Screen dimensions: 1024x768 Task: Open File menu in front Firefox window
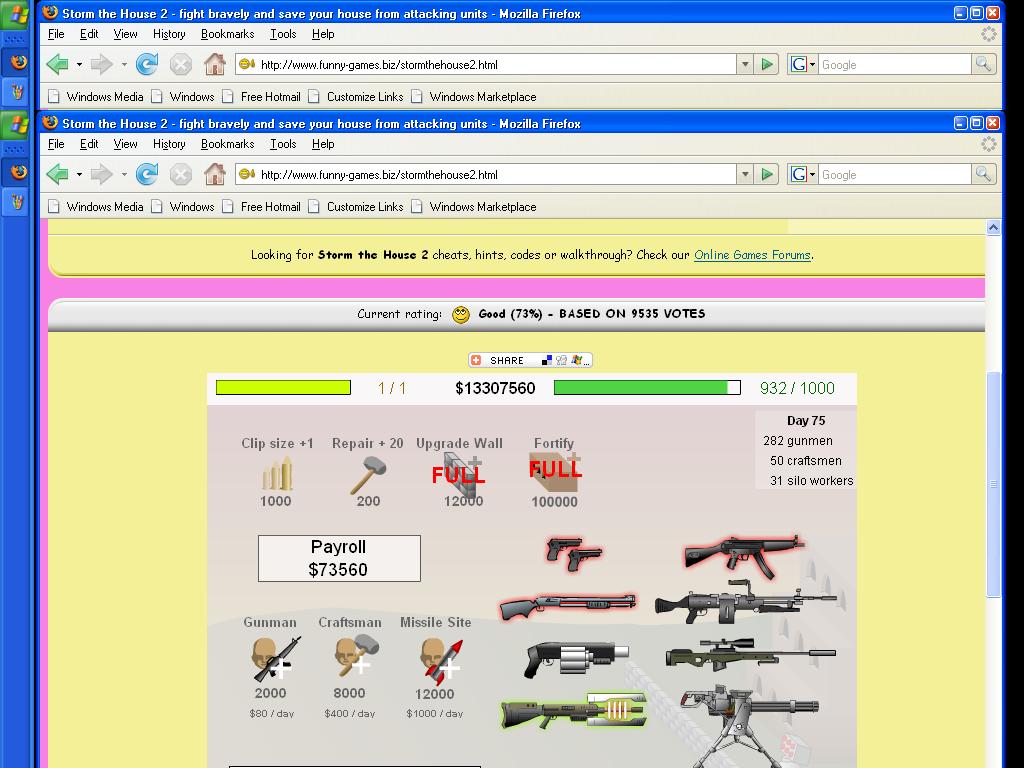(x=56, y=144)
